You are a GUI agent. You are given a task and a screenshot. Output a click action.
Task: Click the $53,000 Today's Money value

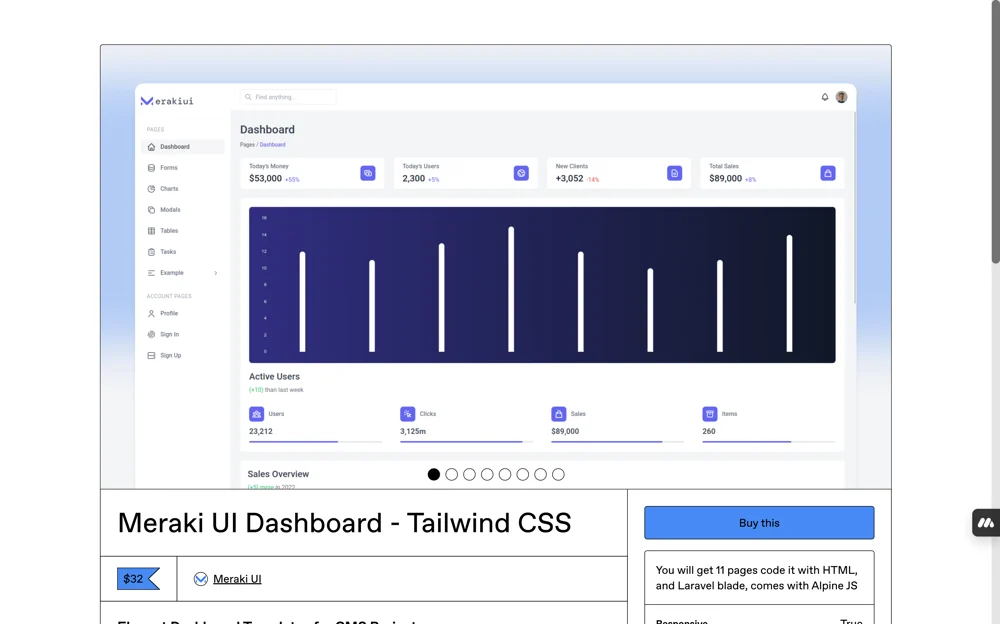(265, 179)
